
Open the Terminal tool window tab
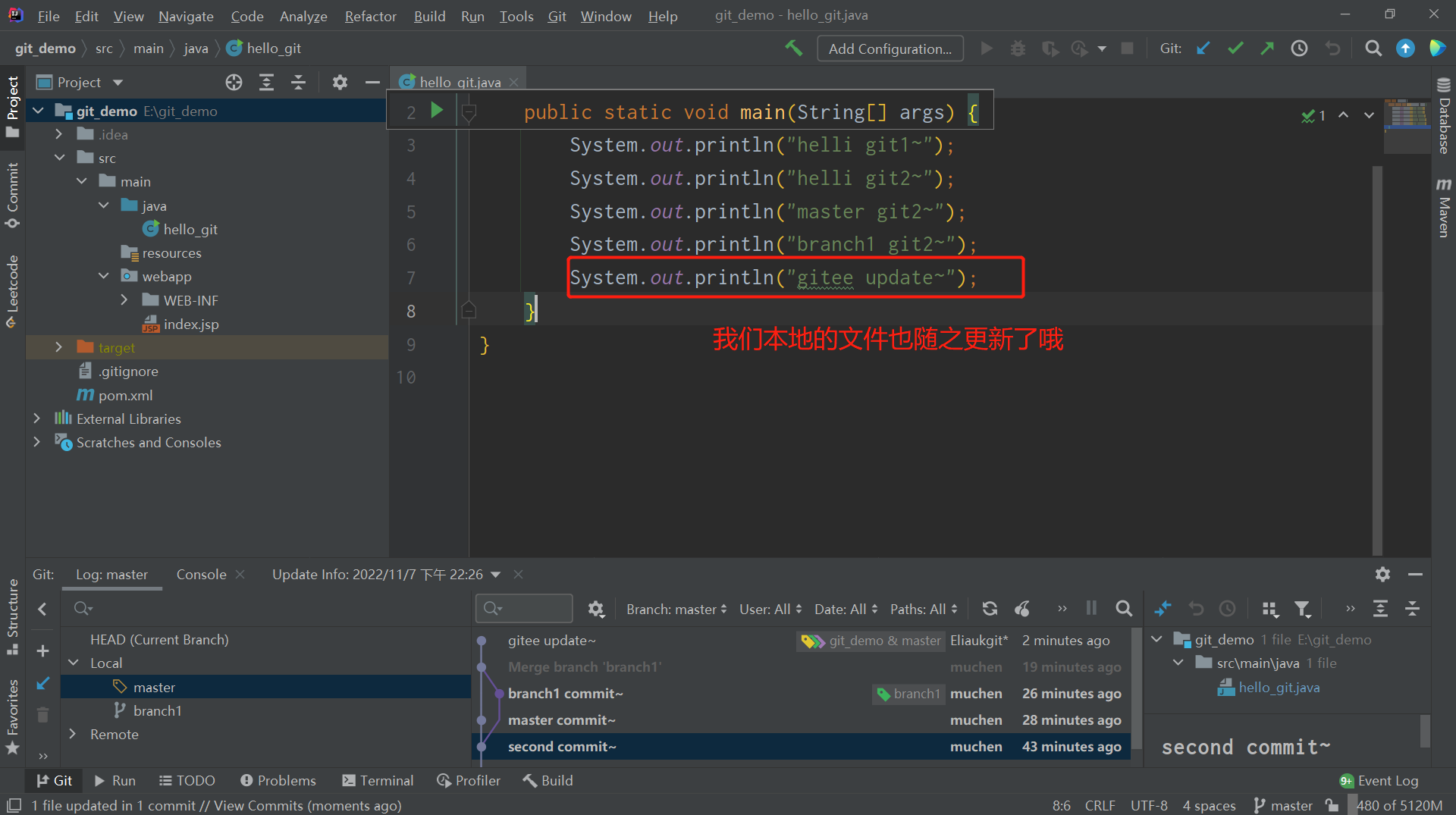(377, 780)
